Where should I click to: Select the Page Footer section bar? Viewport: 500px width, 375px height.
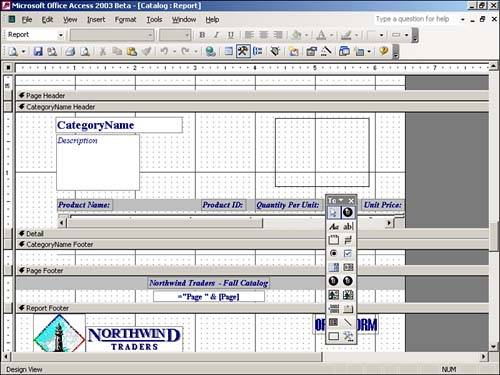[x=252, y=271]
